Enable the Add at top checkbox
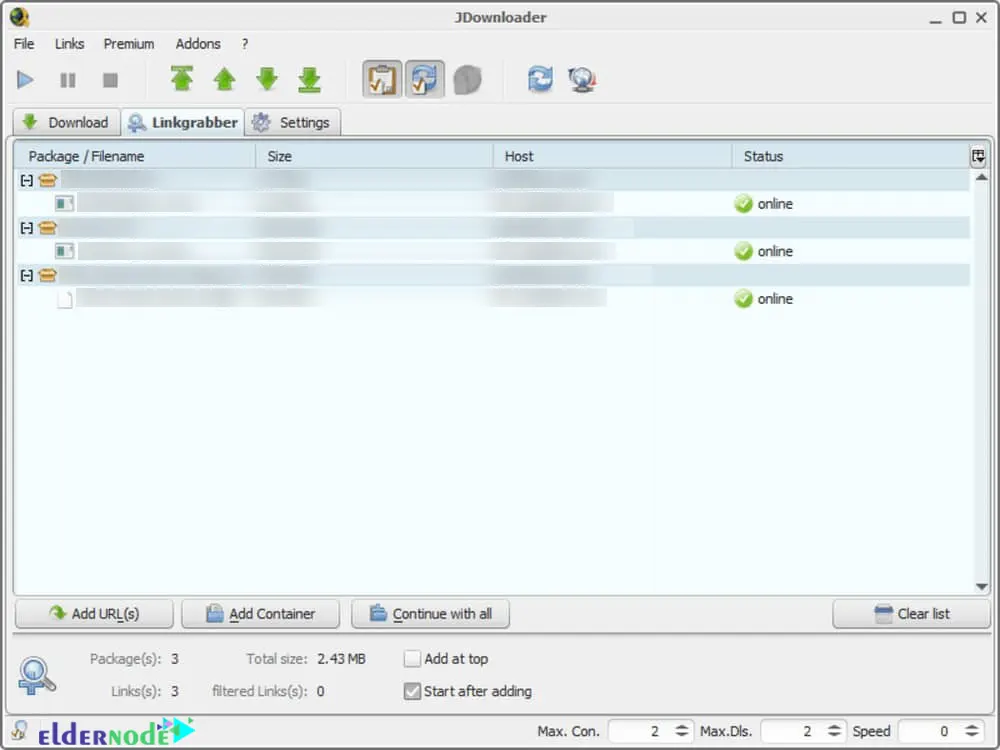This screenshot has height=750, width=1000. click(x=412, y=659)
